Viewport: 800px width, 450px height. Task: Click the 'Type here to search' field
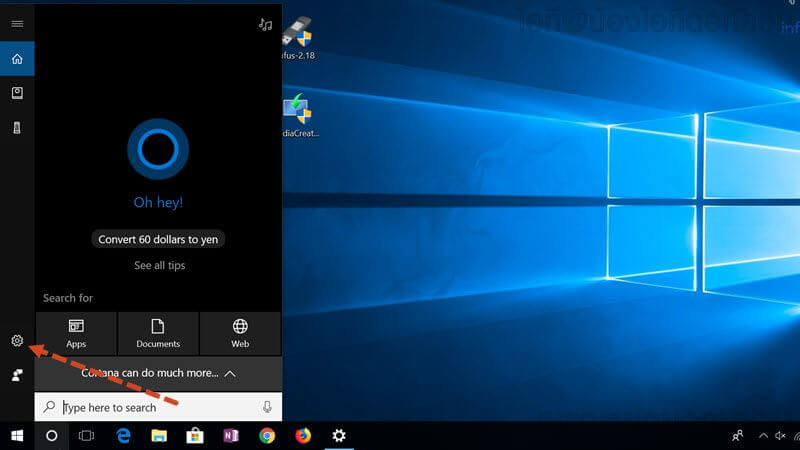click(x=158, y=407)
